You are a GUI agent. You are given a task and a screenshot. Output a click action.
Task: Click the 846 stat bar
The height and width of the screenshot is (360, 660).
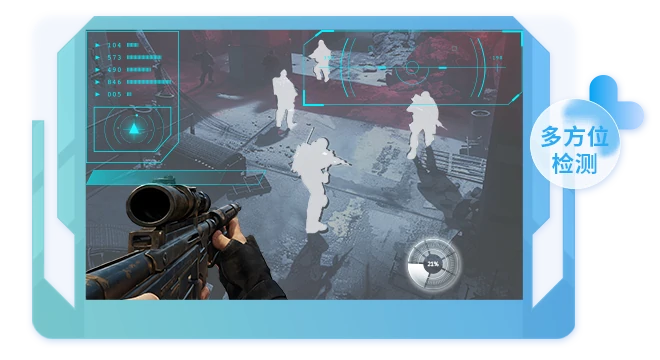click(x=149, y=82)
